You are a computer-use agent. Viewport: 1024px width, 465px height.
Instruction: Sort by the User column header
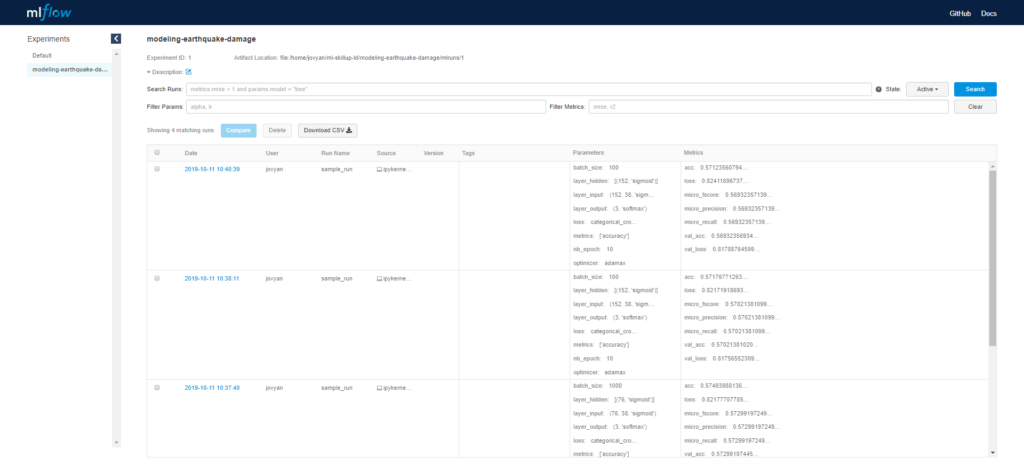[272, 153]
